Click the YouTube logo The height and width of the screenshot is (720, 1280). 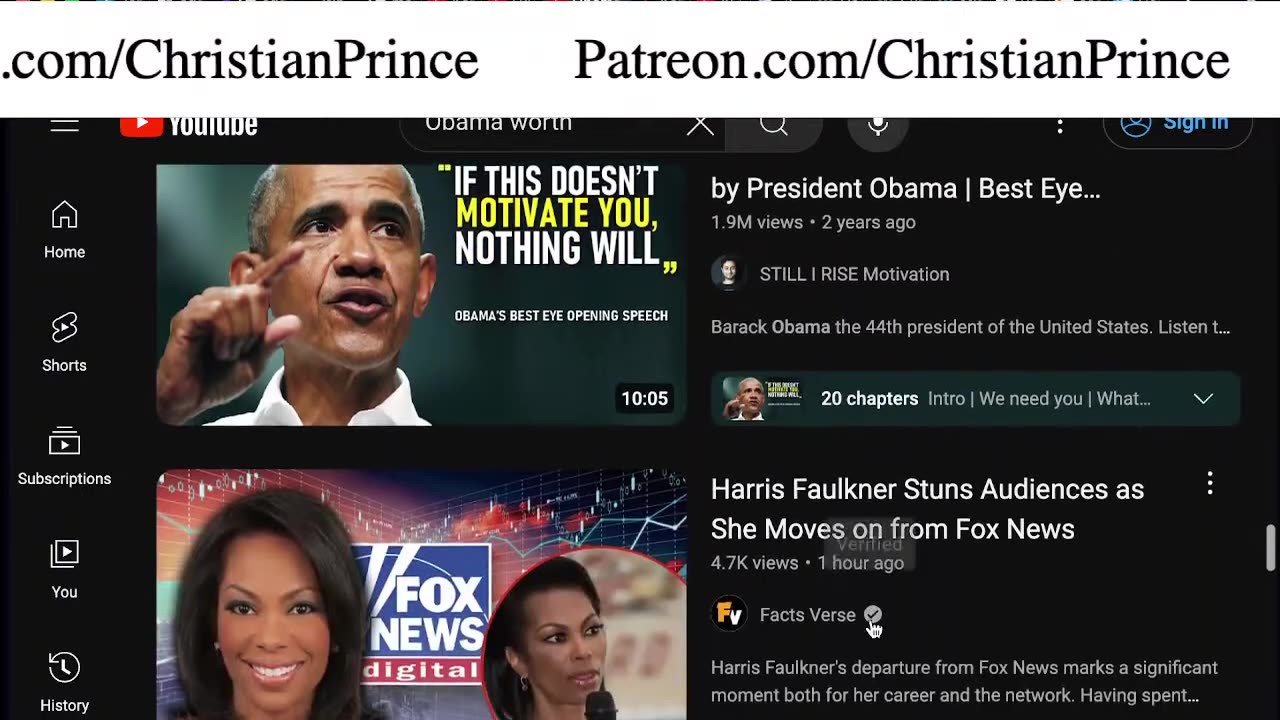(189, 126)
